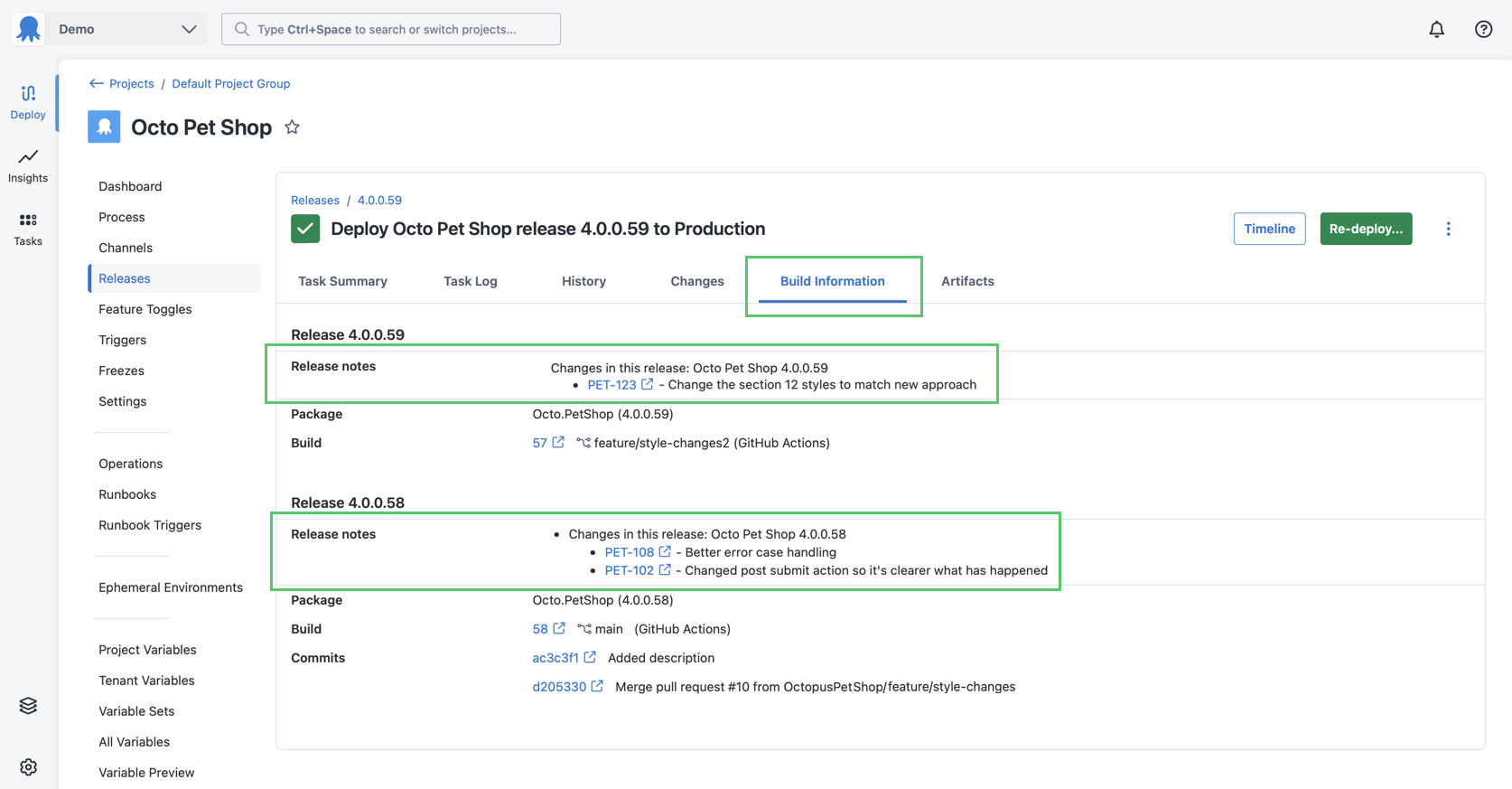Open Dashboard in project menu
This screenshot has width=1512, height=789.
pos(130,186)
